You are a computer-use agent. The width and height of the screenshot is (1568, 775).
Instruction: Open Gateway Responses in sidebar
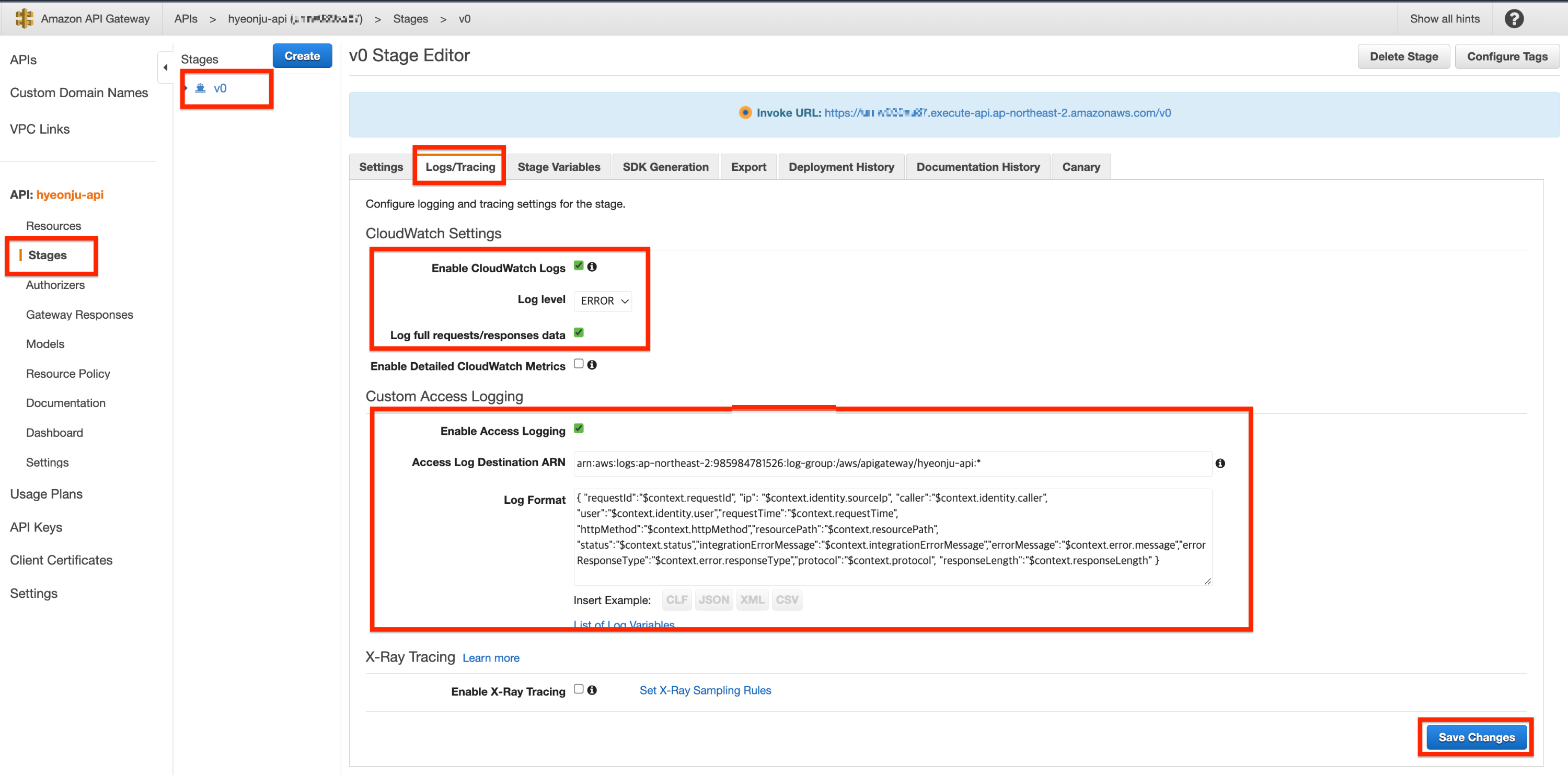click(80, 315)
